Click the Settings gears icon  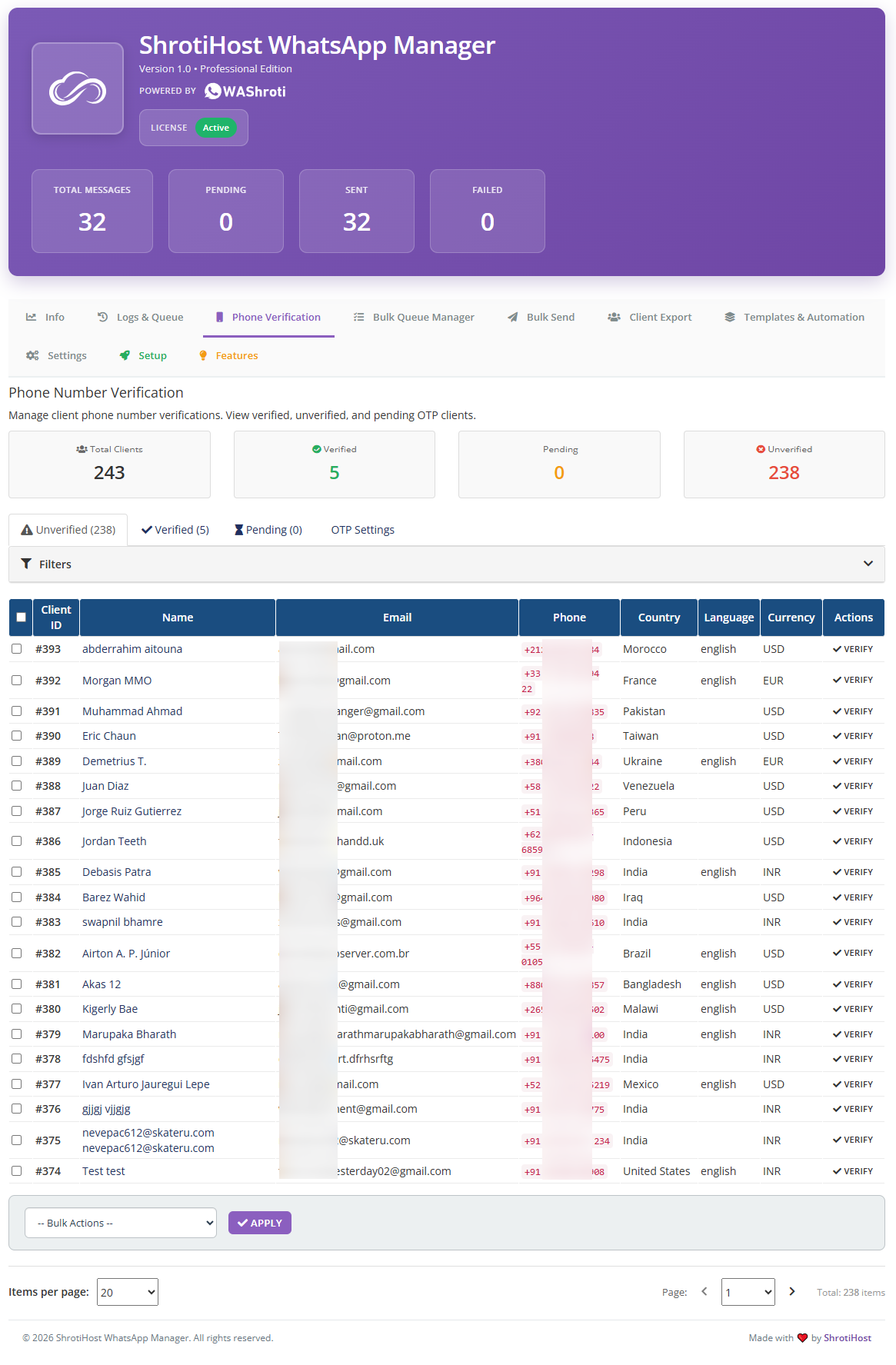point(32,355)
